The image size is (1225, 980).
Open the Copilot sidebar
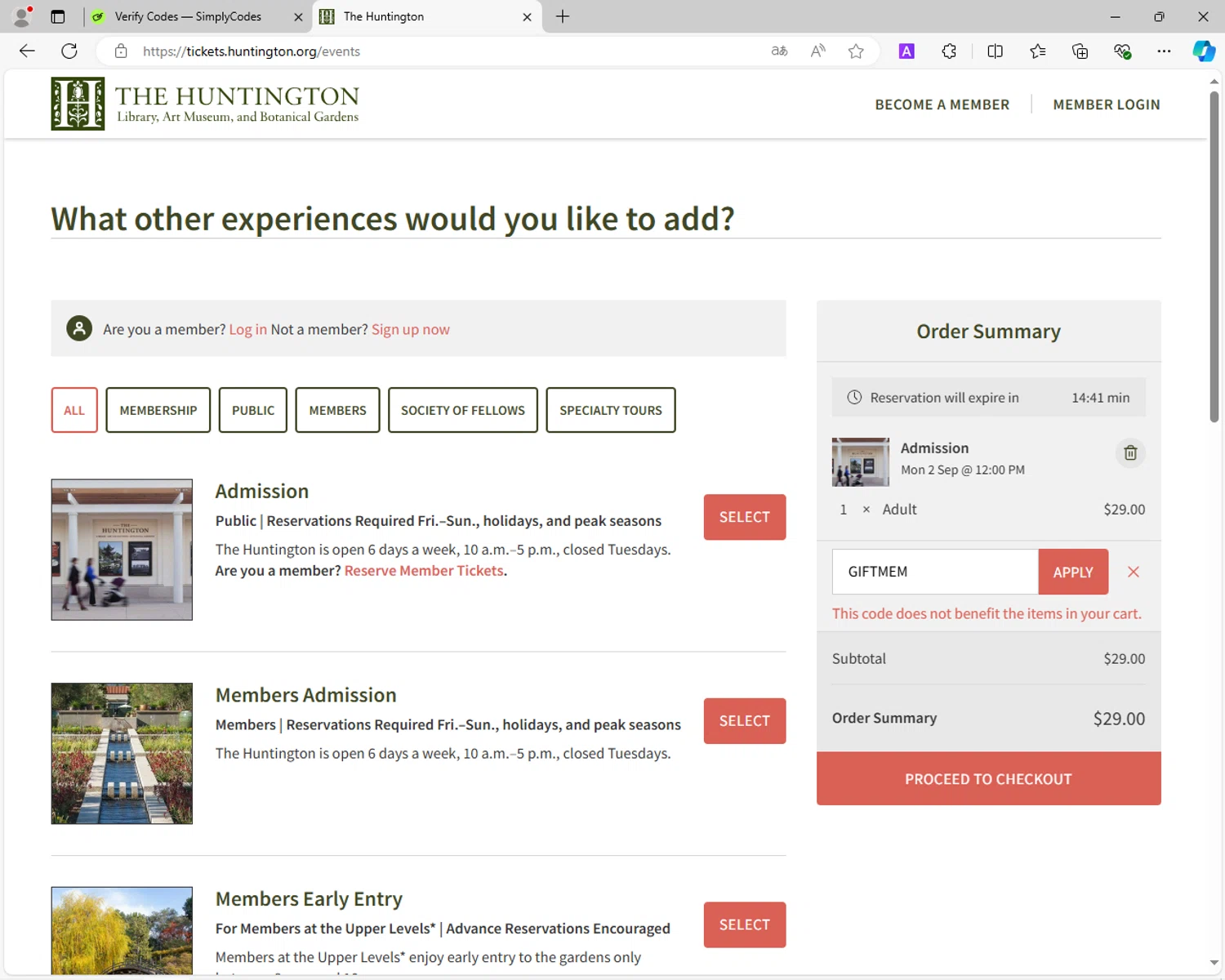click(1204, 51)
